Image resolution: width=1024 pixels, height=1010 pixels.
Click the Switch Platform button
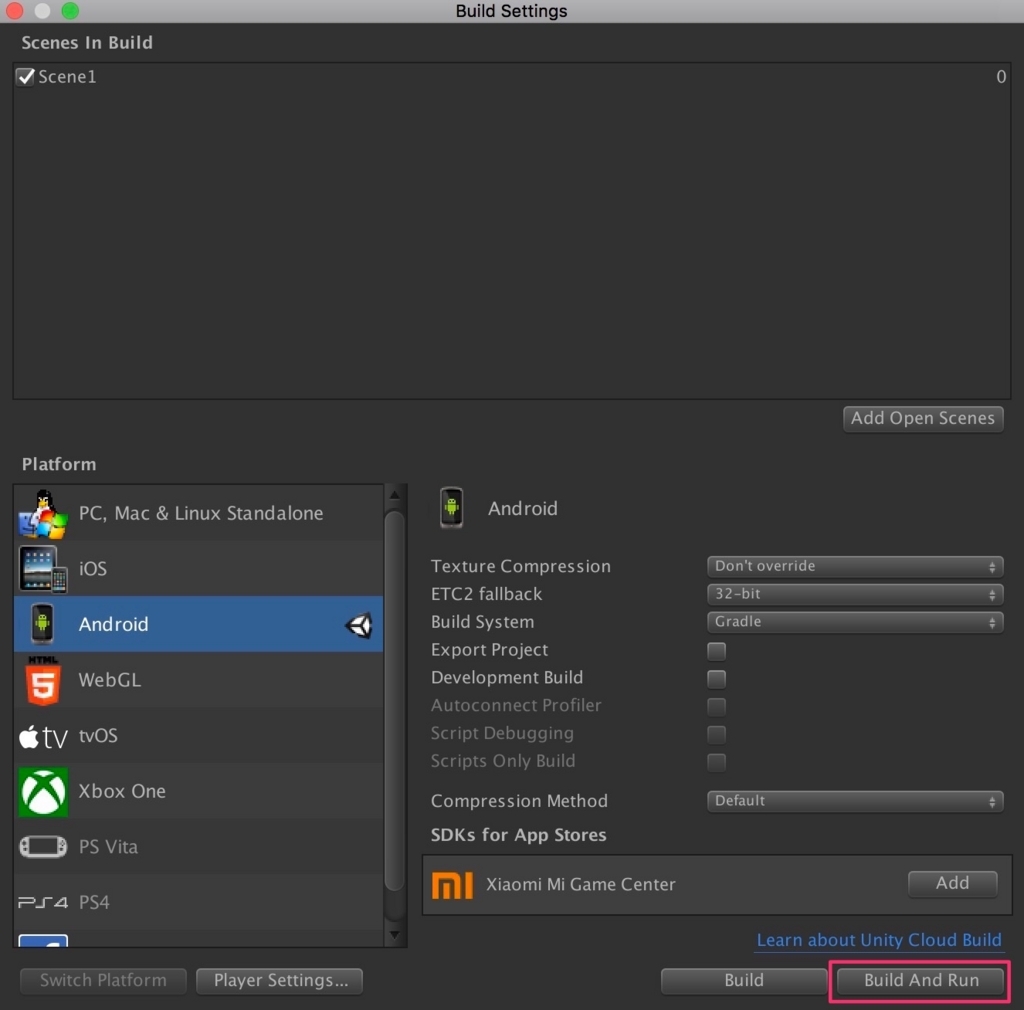[103, 981]
